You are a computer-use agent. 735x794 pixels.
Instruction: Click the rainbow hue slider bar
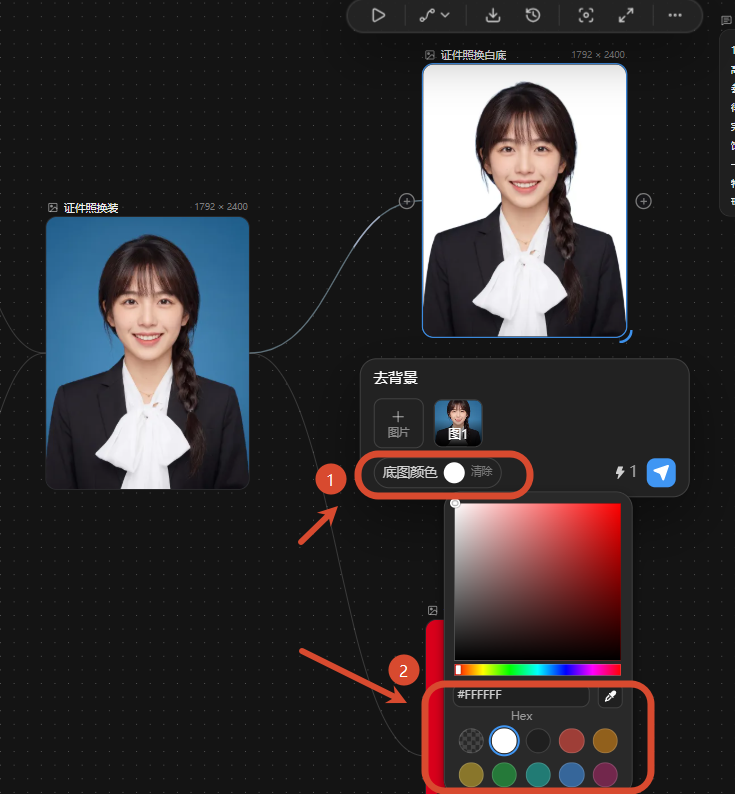click(538, 670)
